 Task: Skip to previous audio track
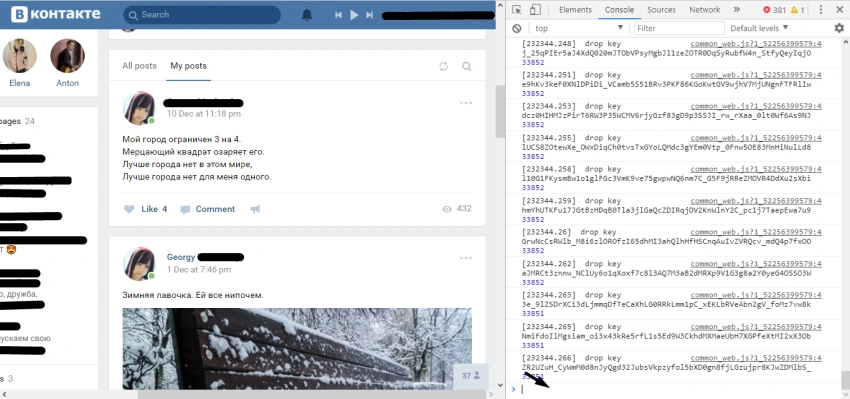(x=338, y=15)
